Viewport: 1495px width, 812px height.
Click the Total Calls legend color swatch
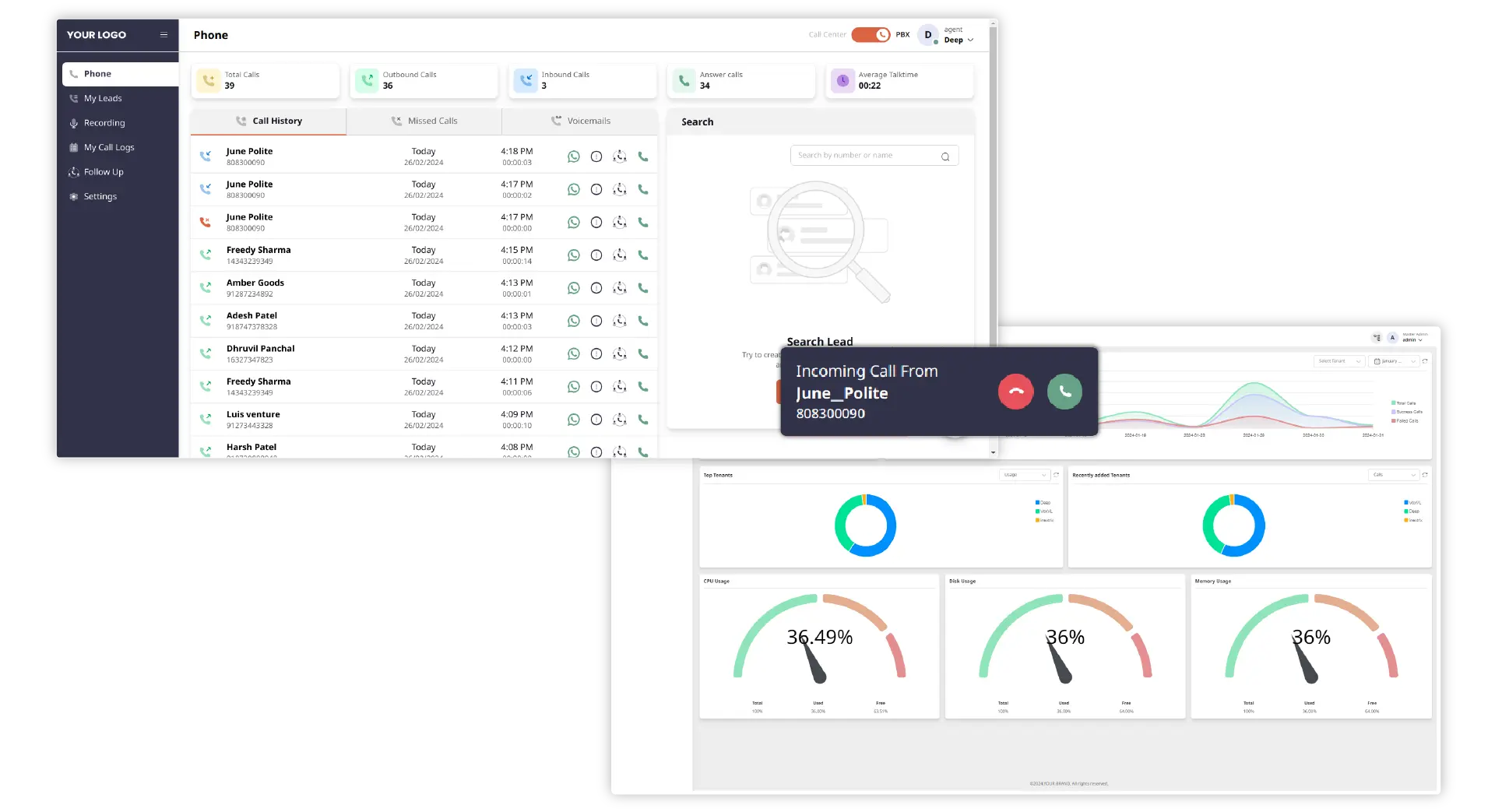point(1393,403)
